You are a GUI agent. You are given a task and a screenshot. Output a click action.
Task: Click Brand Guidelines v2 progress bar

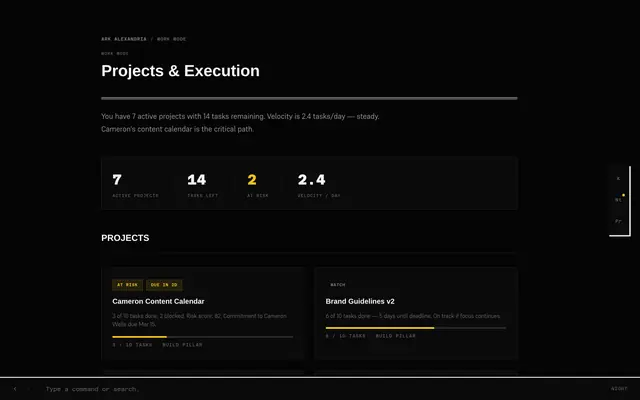[x=416, y=328]
